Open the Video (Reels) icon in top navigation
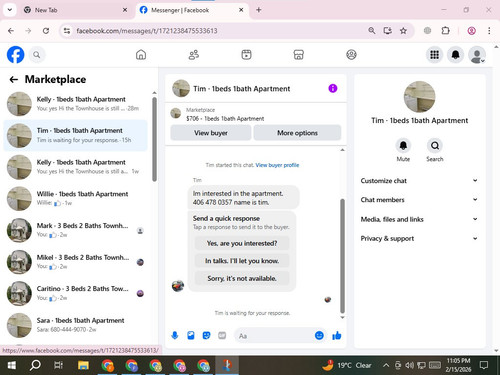Viewport: 500px width, 375px height. pos(246,55)
